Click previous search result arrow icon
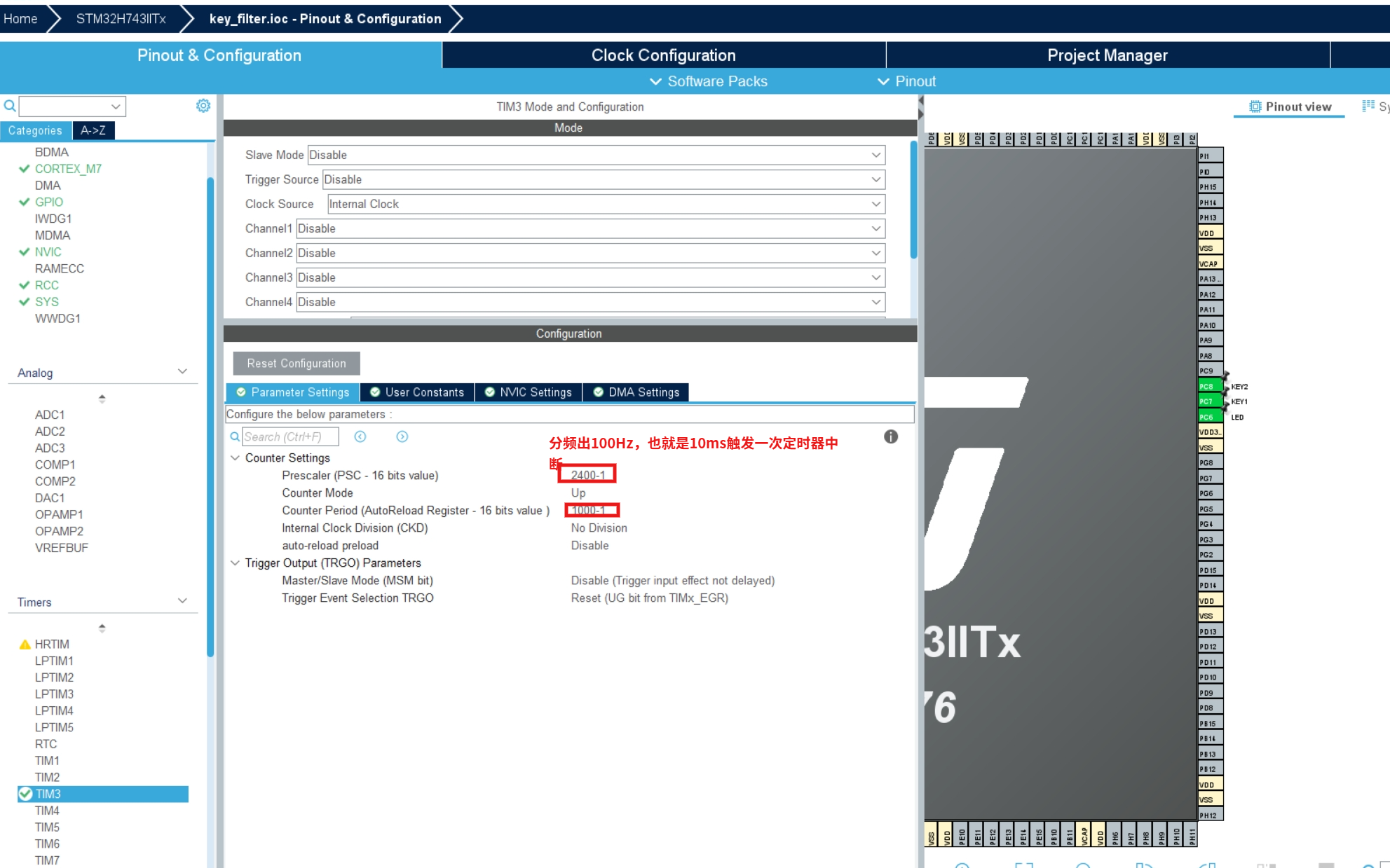Screen dimensions: 1390x868 pos(360,436)
